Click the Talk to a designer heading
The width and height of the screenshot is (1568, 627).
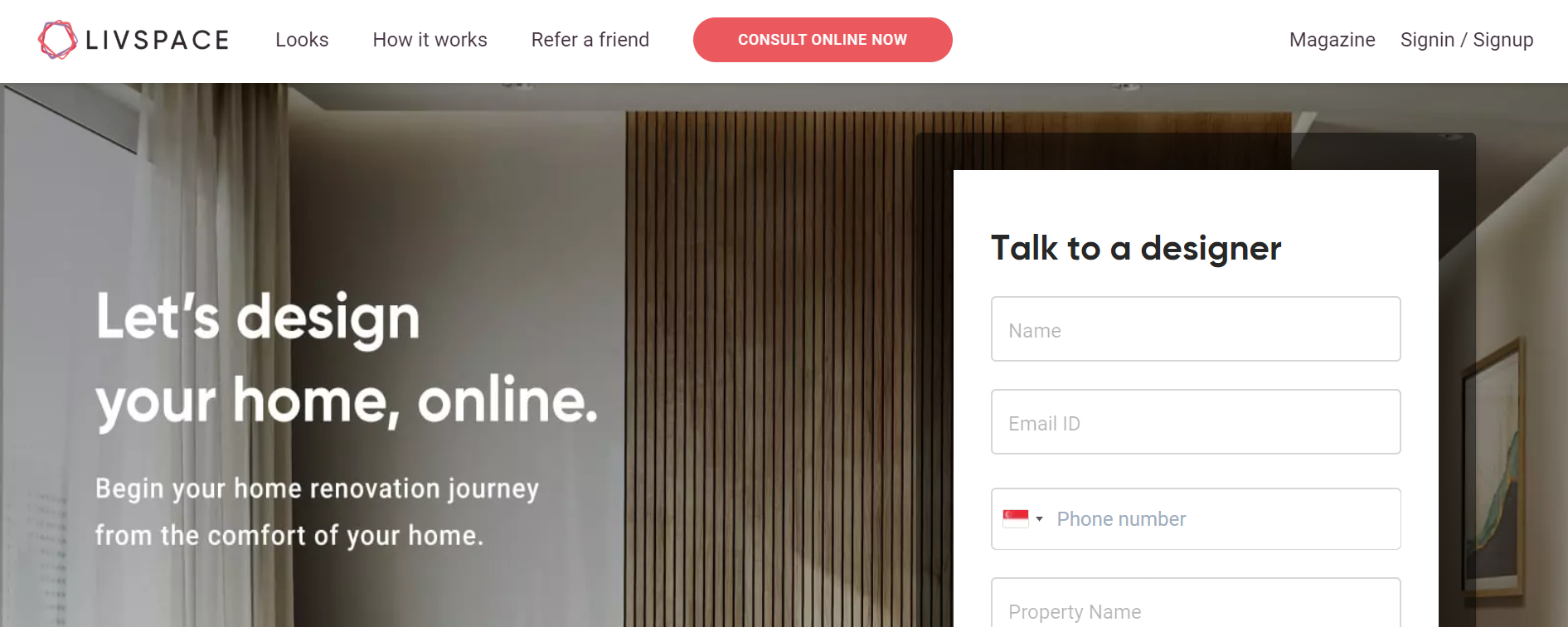[x=1136, y=249]
